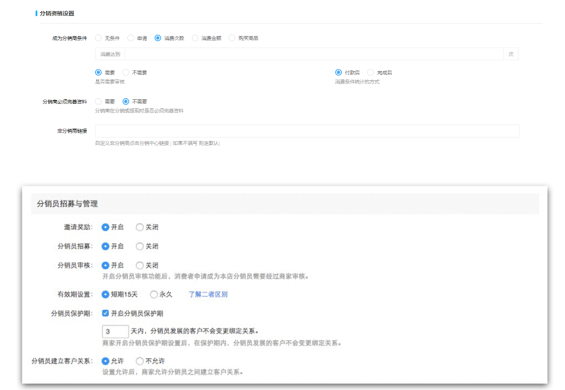Select the 购买商品 condition radio
Image resolution: width=565 pixels, height=390 pixels.
(232, 38)
